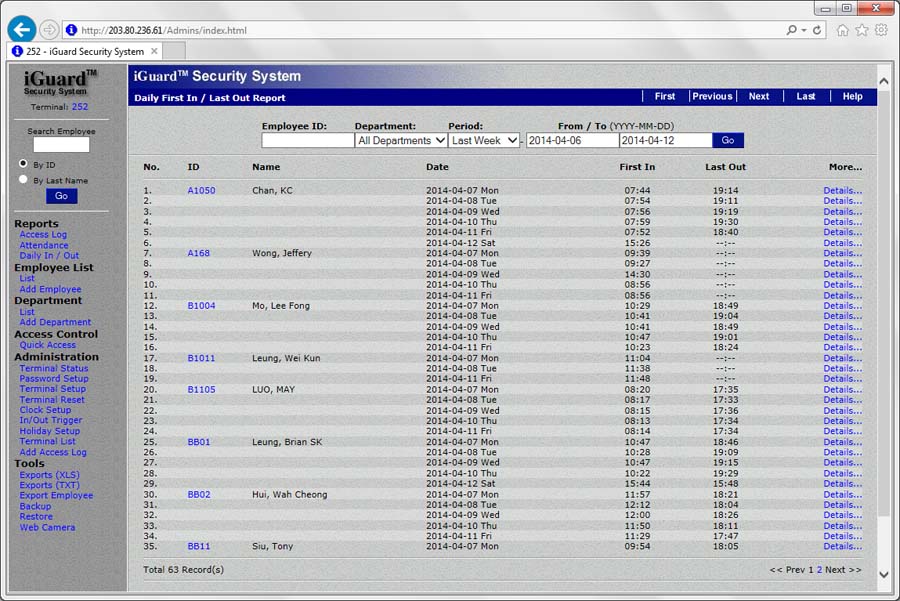Click the Go button beside date range
This screenshot has width=900, height=601.
tap(728, 140)
